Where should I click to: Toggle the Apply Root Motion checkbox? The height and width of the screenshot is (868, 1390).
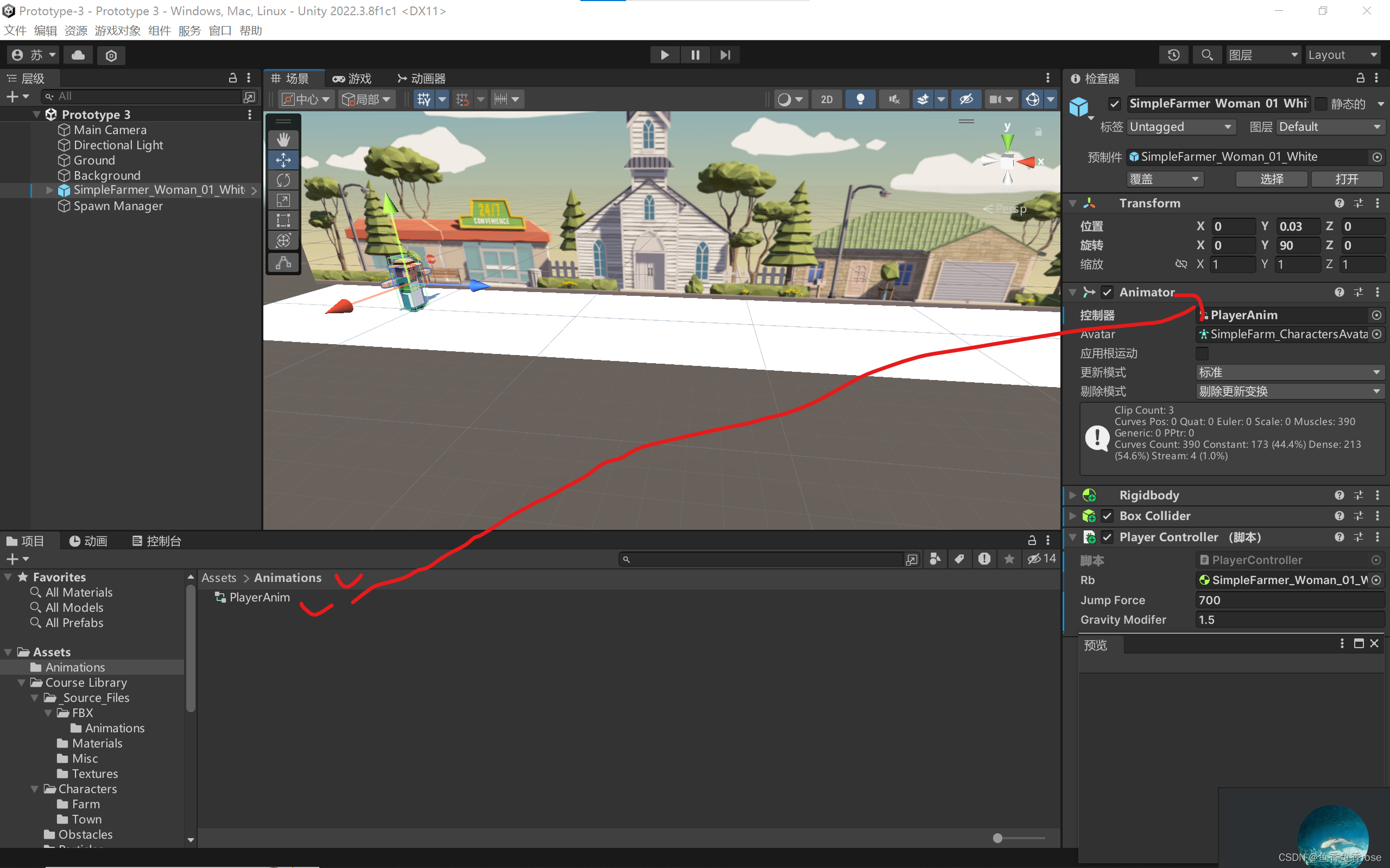coord(1202,353)
